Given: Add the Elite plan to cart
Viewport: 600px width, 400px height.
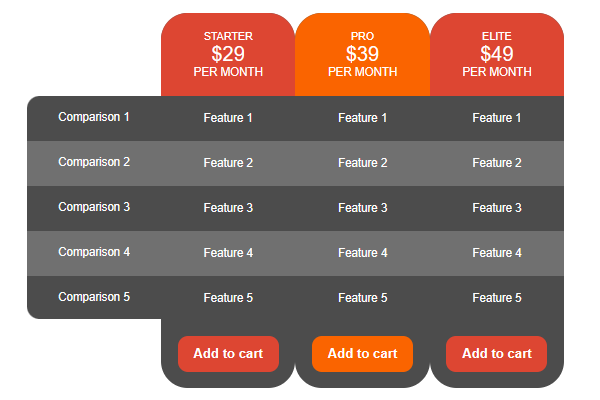Looking at the screenshot, I should 496,354.
